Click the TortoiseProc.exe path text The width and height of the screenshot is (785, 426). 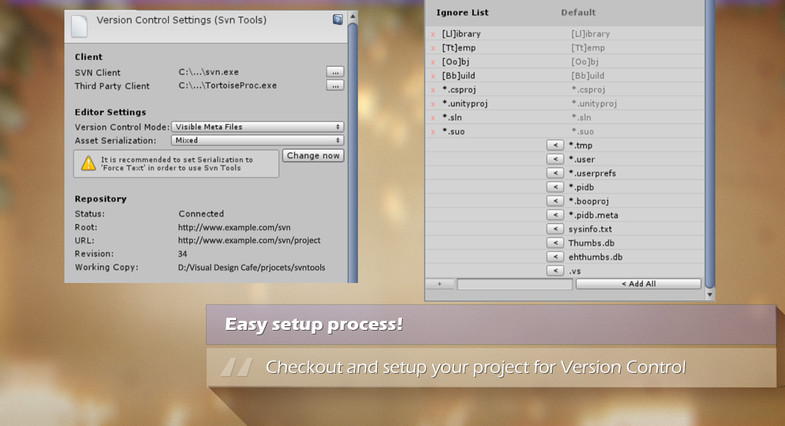[228, 86]
